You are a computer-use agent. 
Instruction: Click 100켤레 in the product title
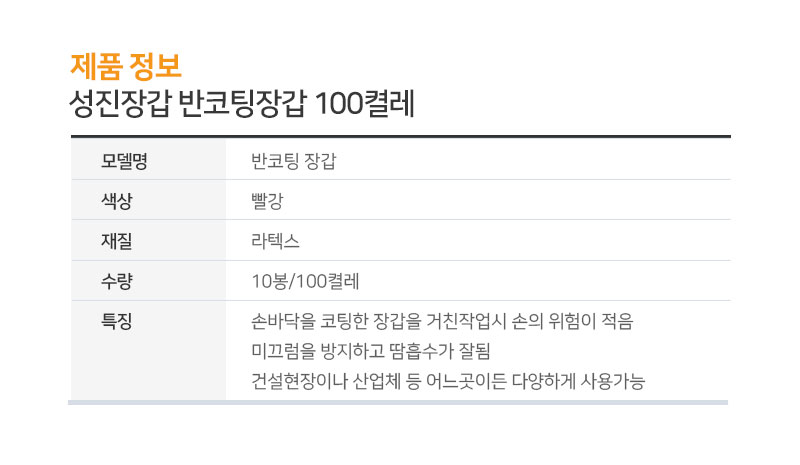pyautogui.click(x=364, y=104)
